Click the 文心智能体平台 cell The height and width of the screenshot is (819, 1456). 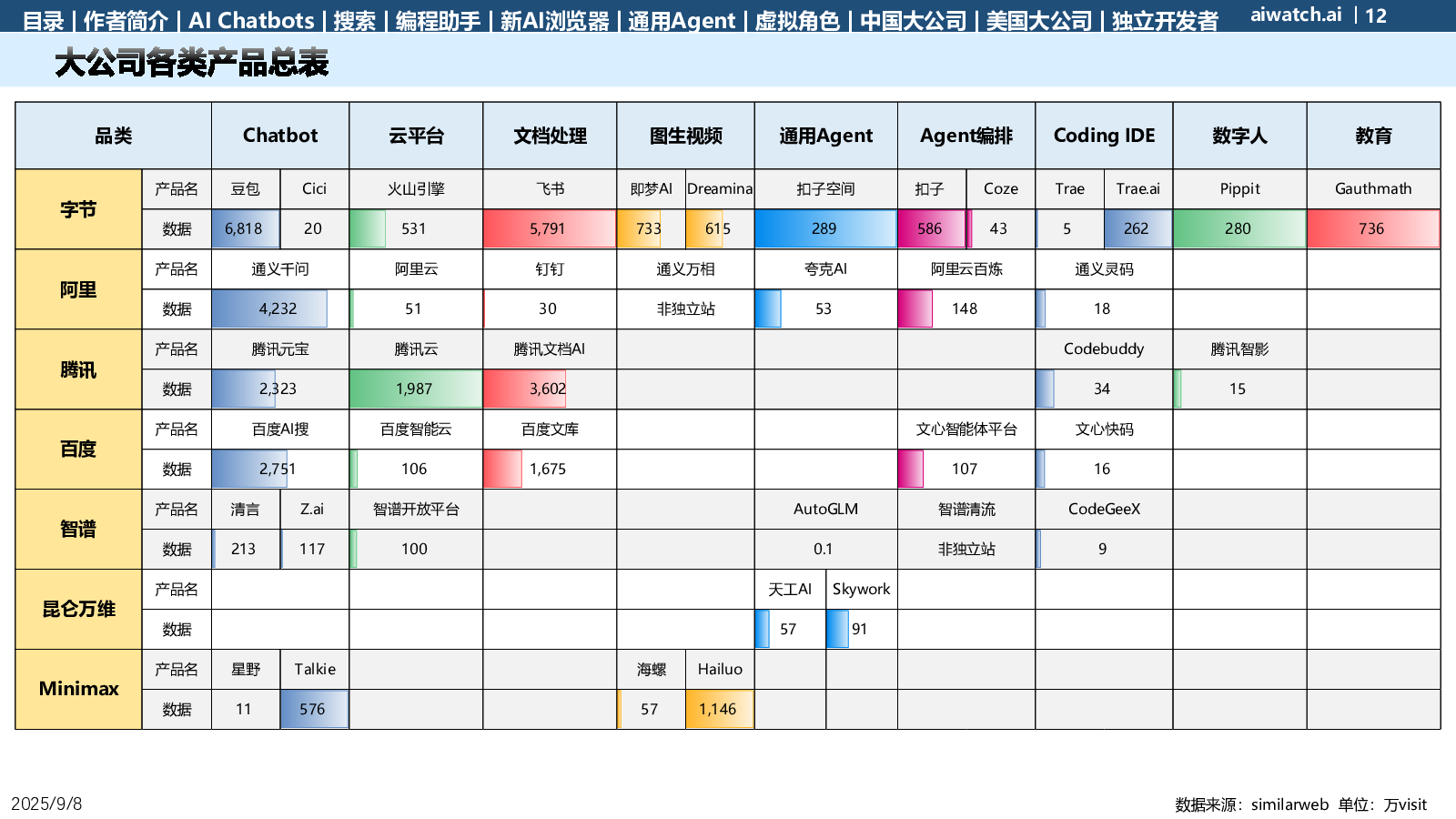click(966, 429)
